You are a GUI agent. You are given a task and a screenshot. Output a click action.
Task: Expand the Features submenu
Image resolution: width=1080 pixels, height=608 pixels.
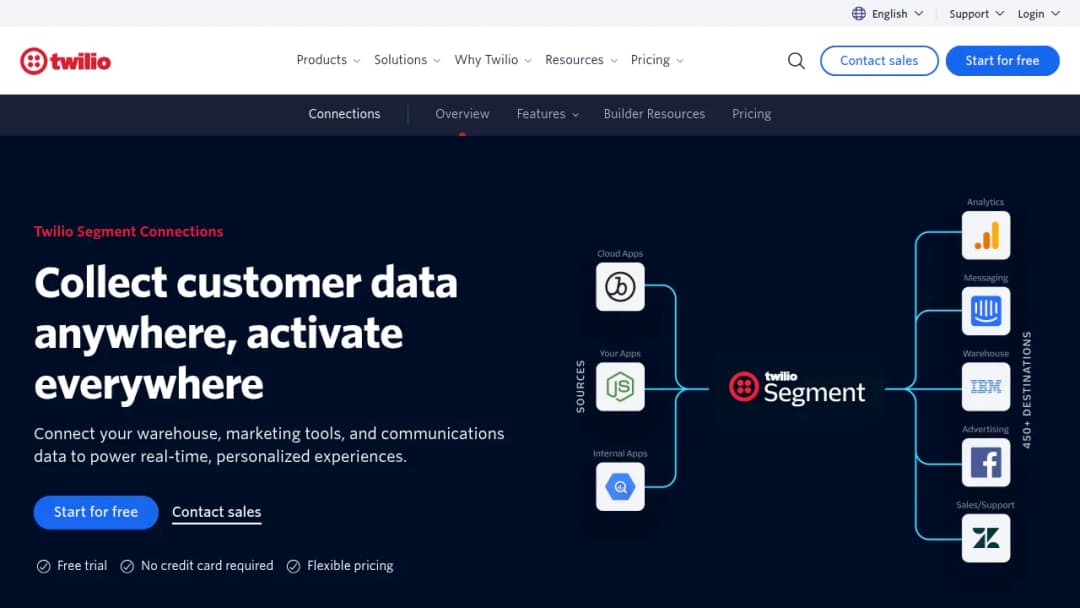coord(548,114)
